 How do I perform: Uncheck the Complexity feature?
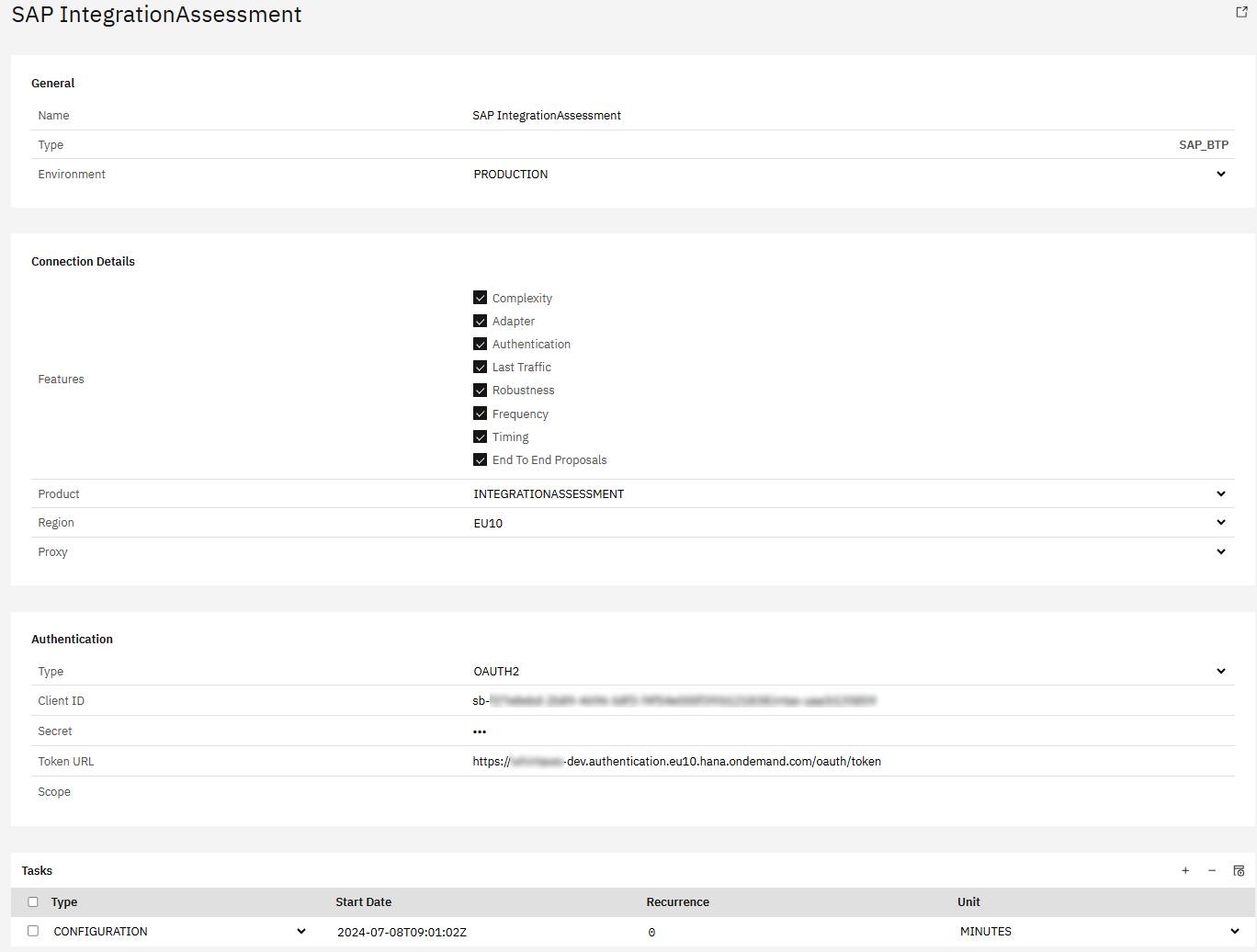tap(480, 297)
